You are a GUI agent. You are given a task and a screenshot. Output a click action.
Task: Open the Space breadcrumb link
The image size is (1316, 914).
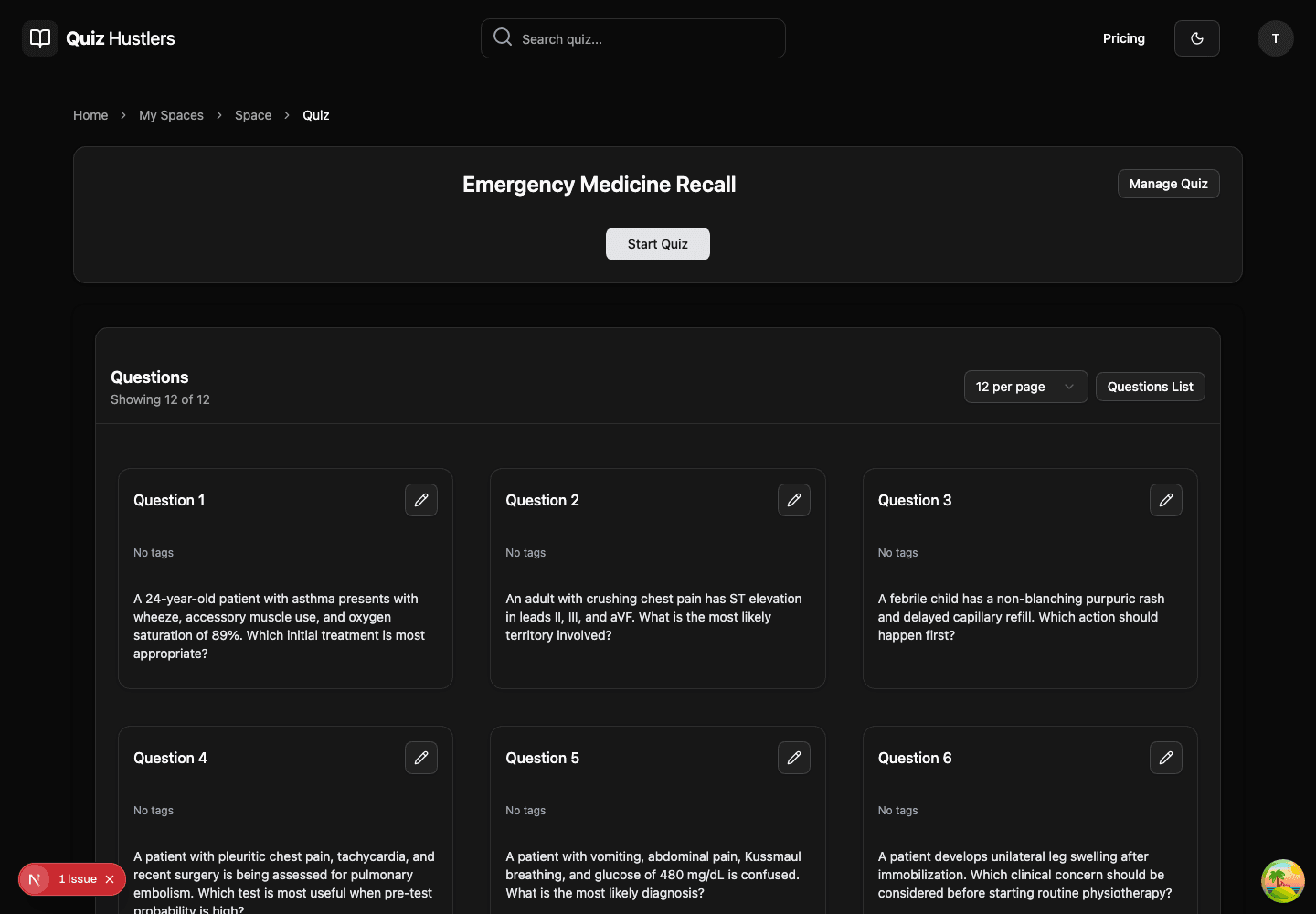point(253,115)
